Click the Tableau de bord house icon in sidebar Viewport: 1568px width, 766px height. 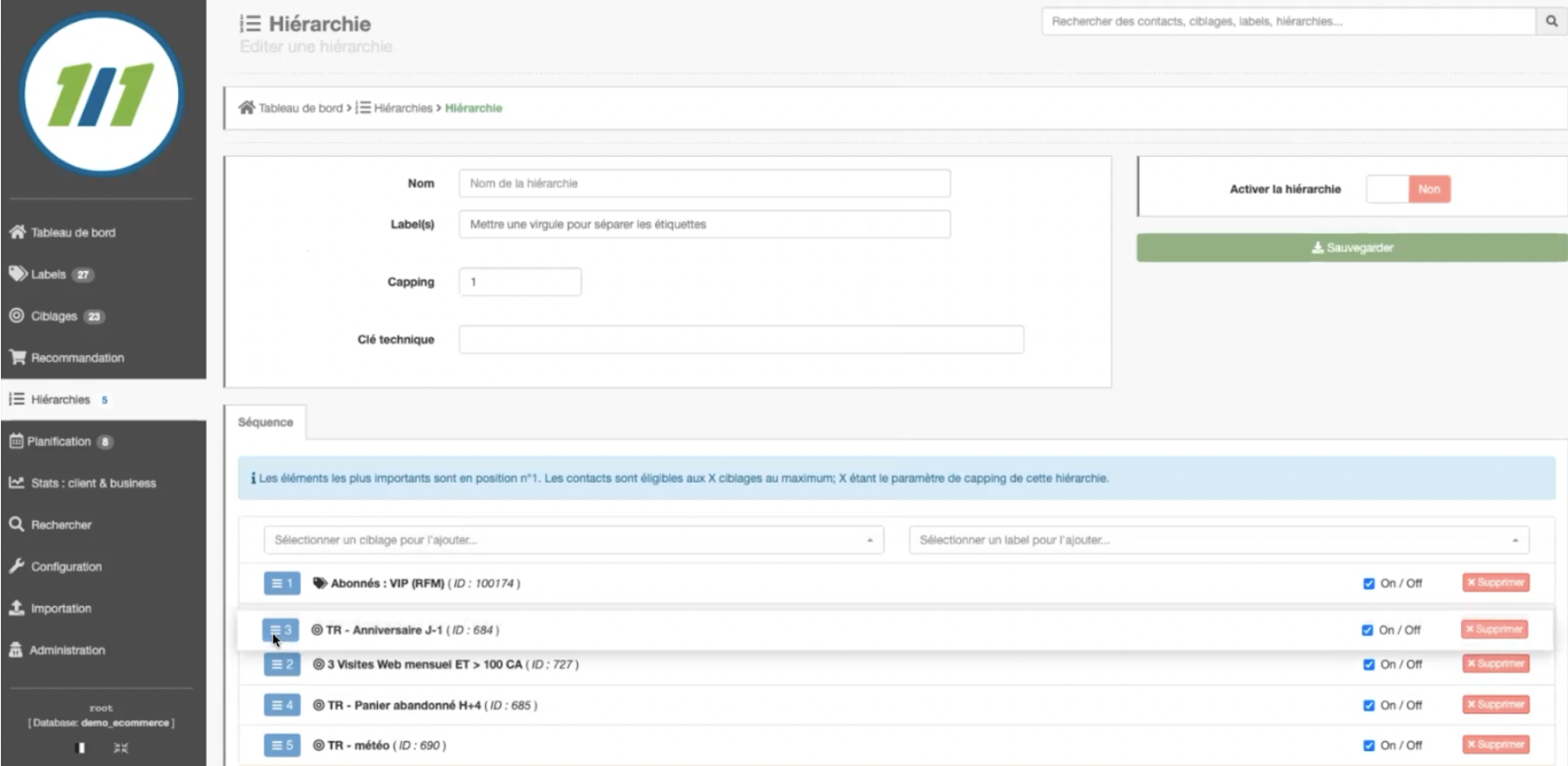tap(18, 232)
